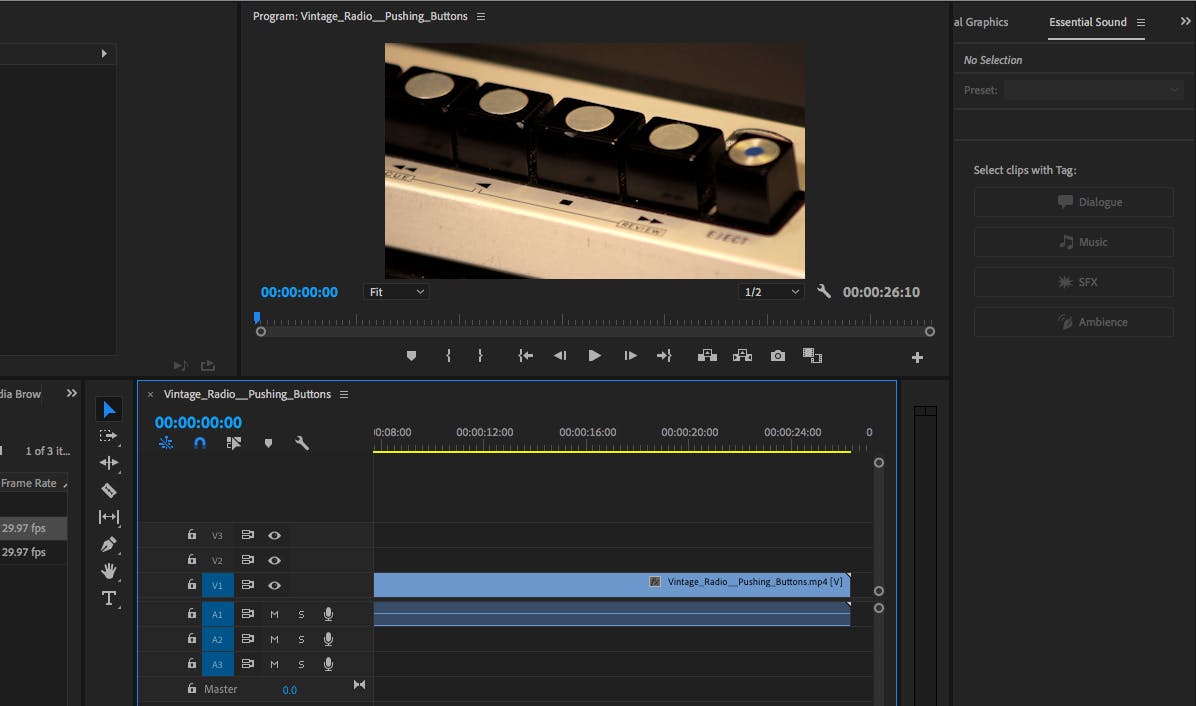Tag clips as Music
Viewport: 1196px width, 706px height.
pyautogui.click(x=1074, y=242)
